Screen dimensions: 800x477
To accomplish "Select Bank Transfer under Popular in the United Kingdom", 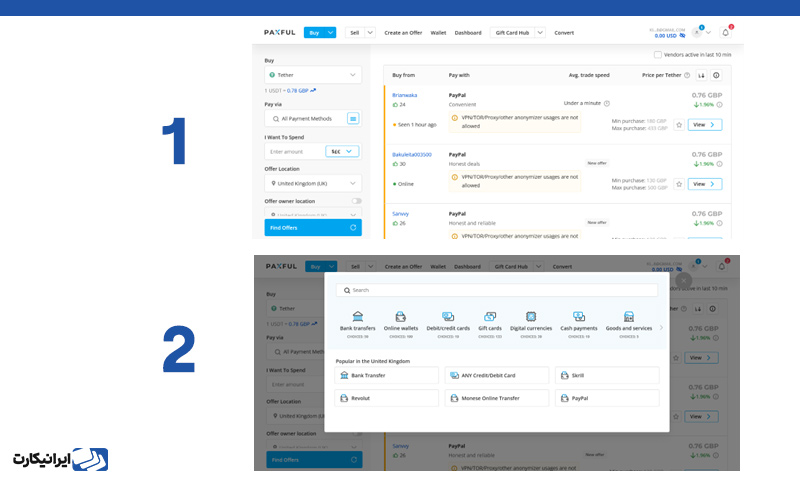I will (386, 375).
